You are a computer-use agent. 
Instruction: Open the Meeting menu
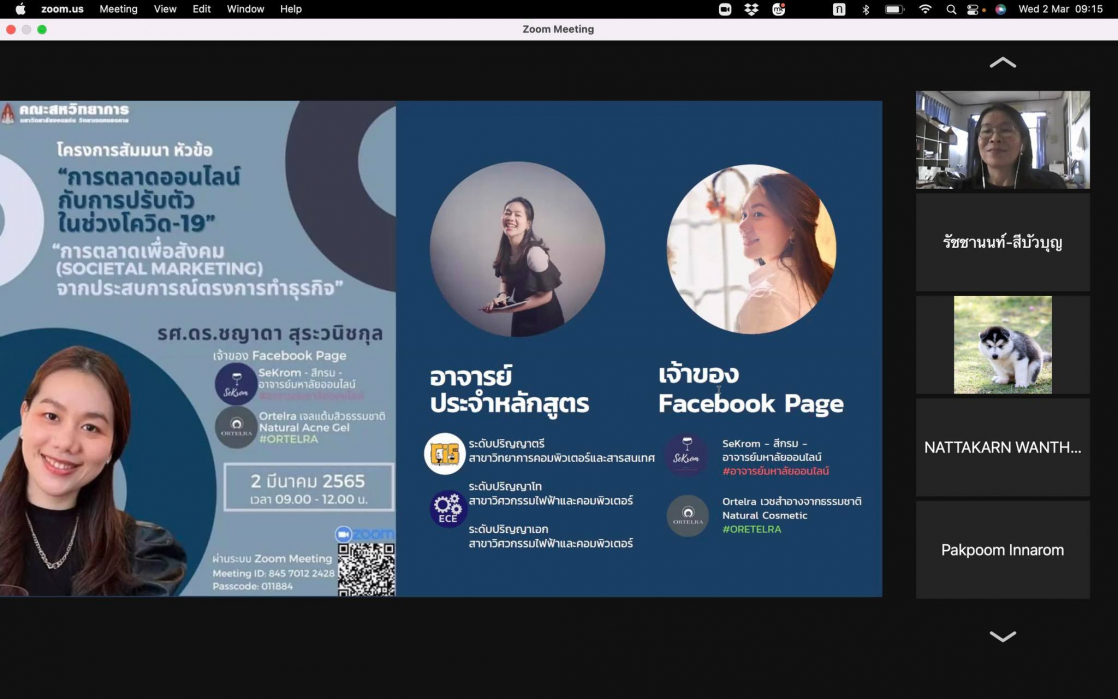pos(118,9)
